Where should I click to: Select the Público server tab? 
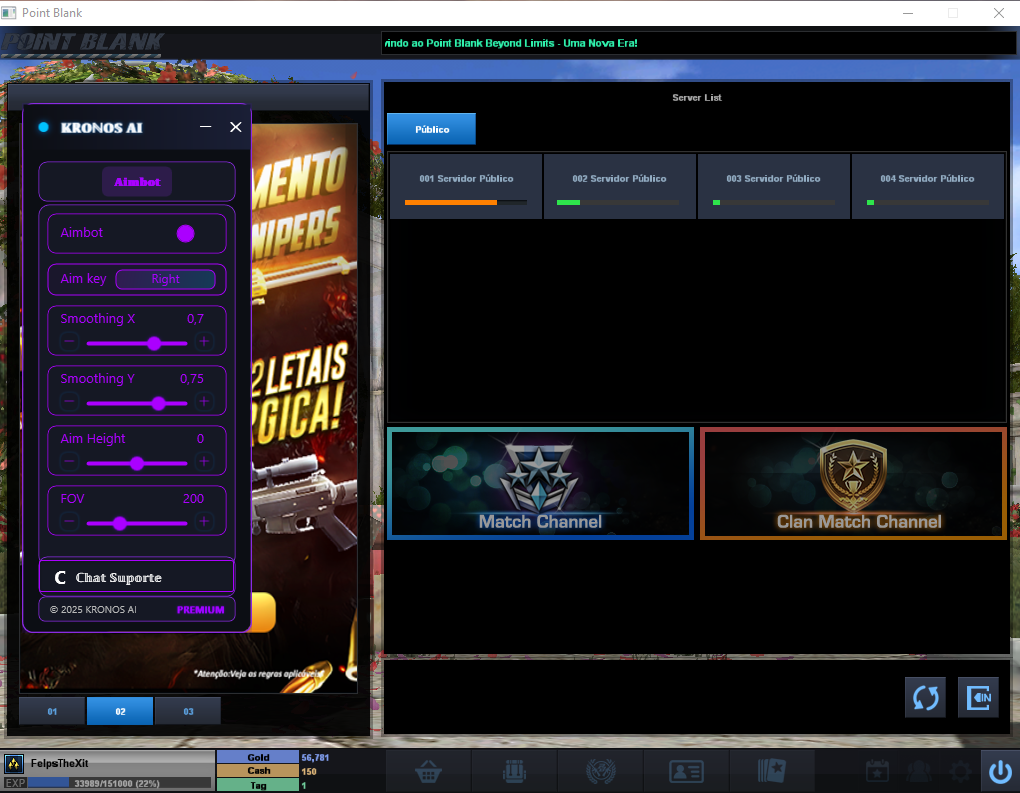point(431,129)
